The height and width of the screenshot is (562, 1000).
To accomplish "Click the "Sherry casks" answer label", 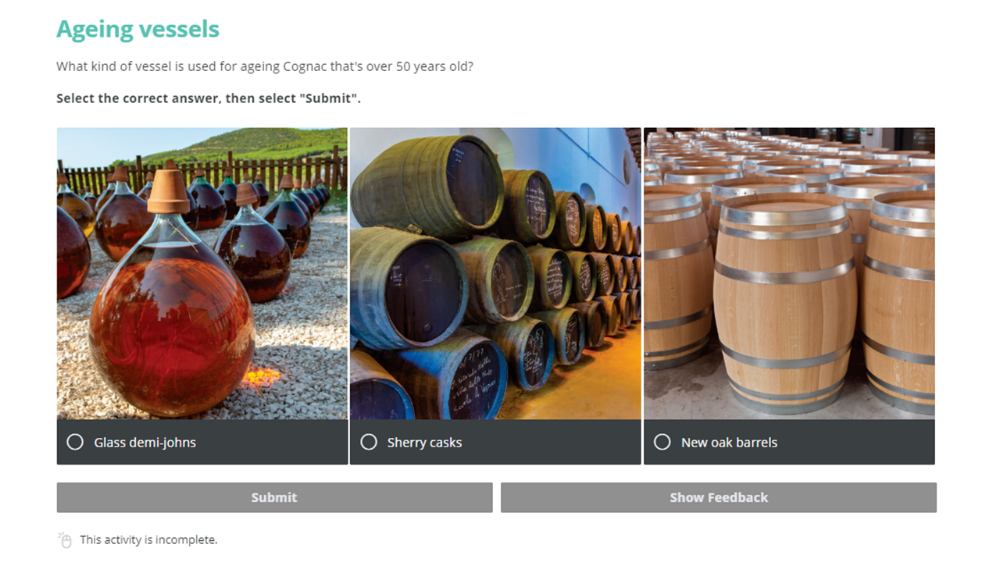I will pyautogui.click(x=424, y=442).
